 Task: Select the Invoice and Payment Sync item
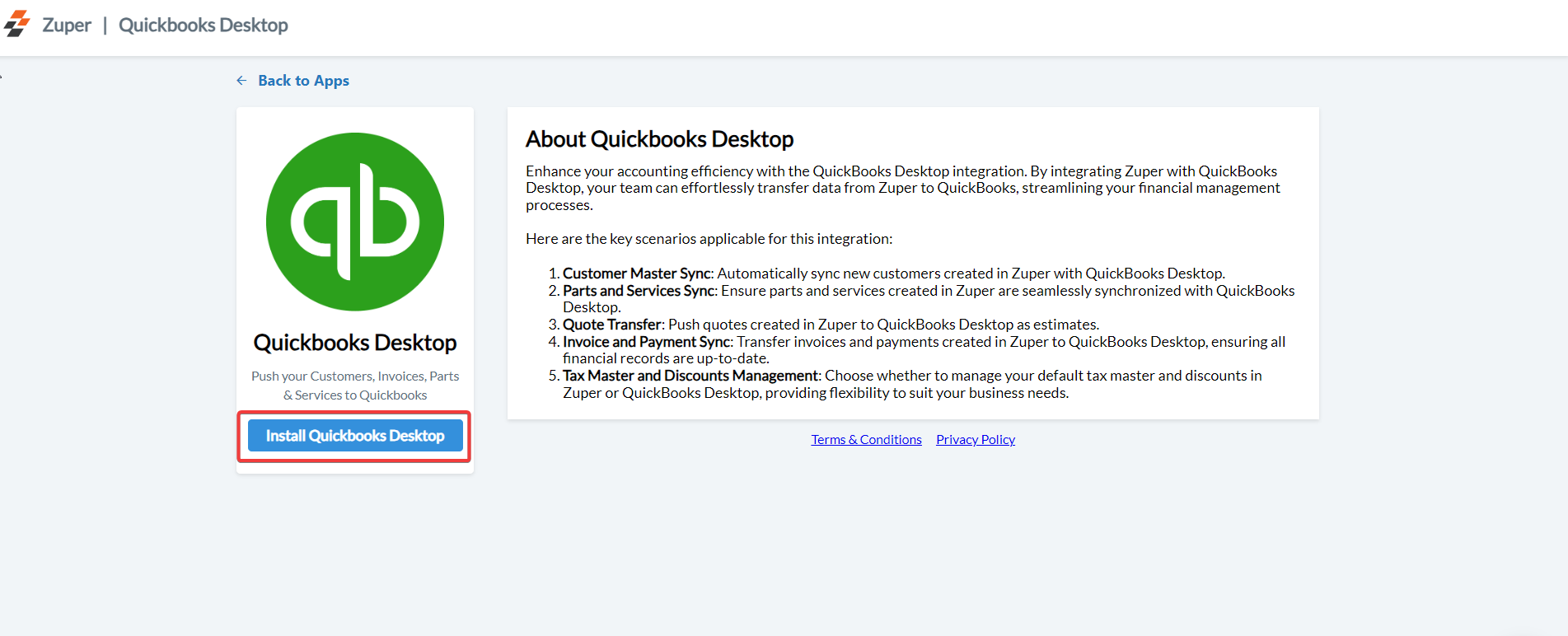pyautogui.click(x=924, y=350)
